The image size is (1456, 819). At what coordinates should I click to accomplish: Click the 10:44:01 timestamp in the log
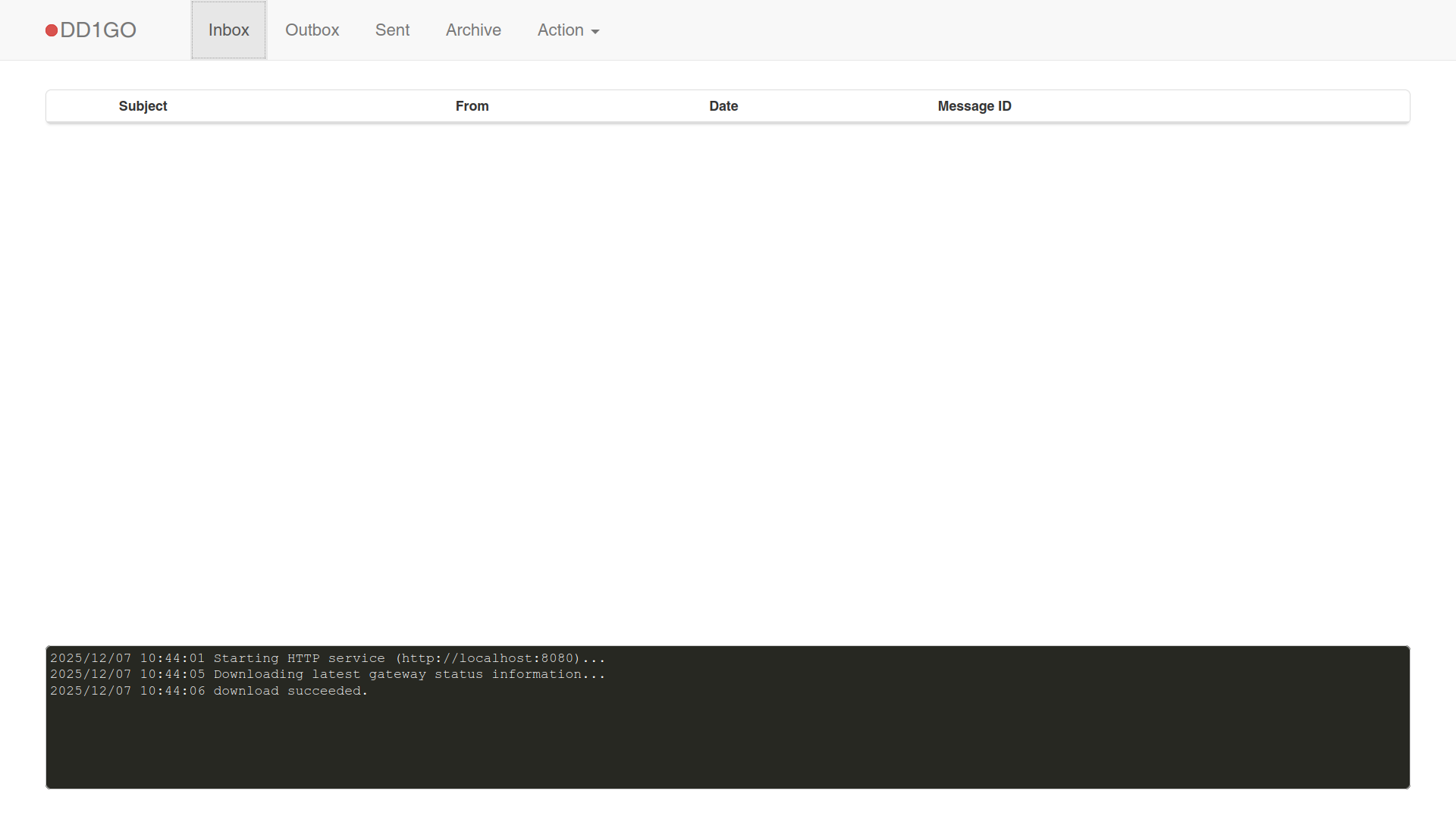click(172, 658)
